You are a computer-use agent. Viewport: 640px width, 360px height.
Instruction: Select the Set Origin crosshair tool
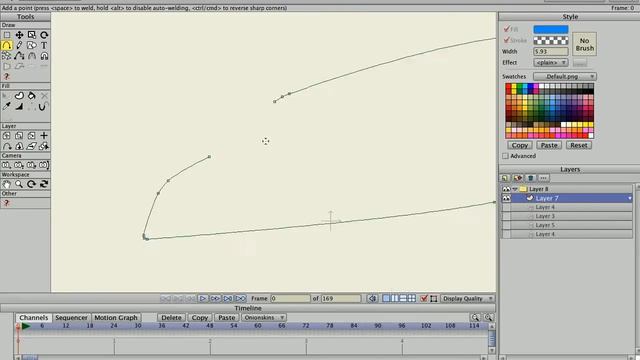44,136
